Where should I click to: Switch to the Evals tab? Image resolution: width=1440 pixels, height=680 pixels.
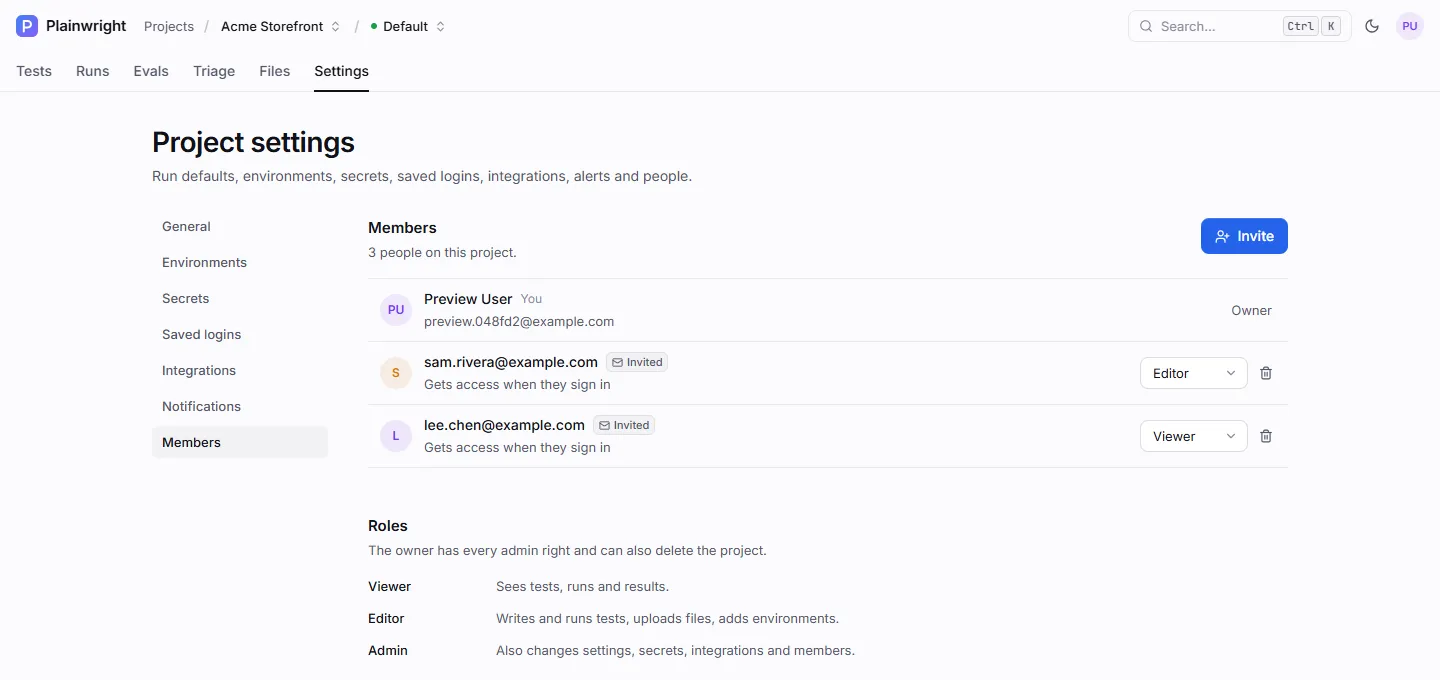coord(151,71)
